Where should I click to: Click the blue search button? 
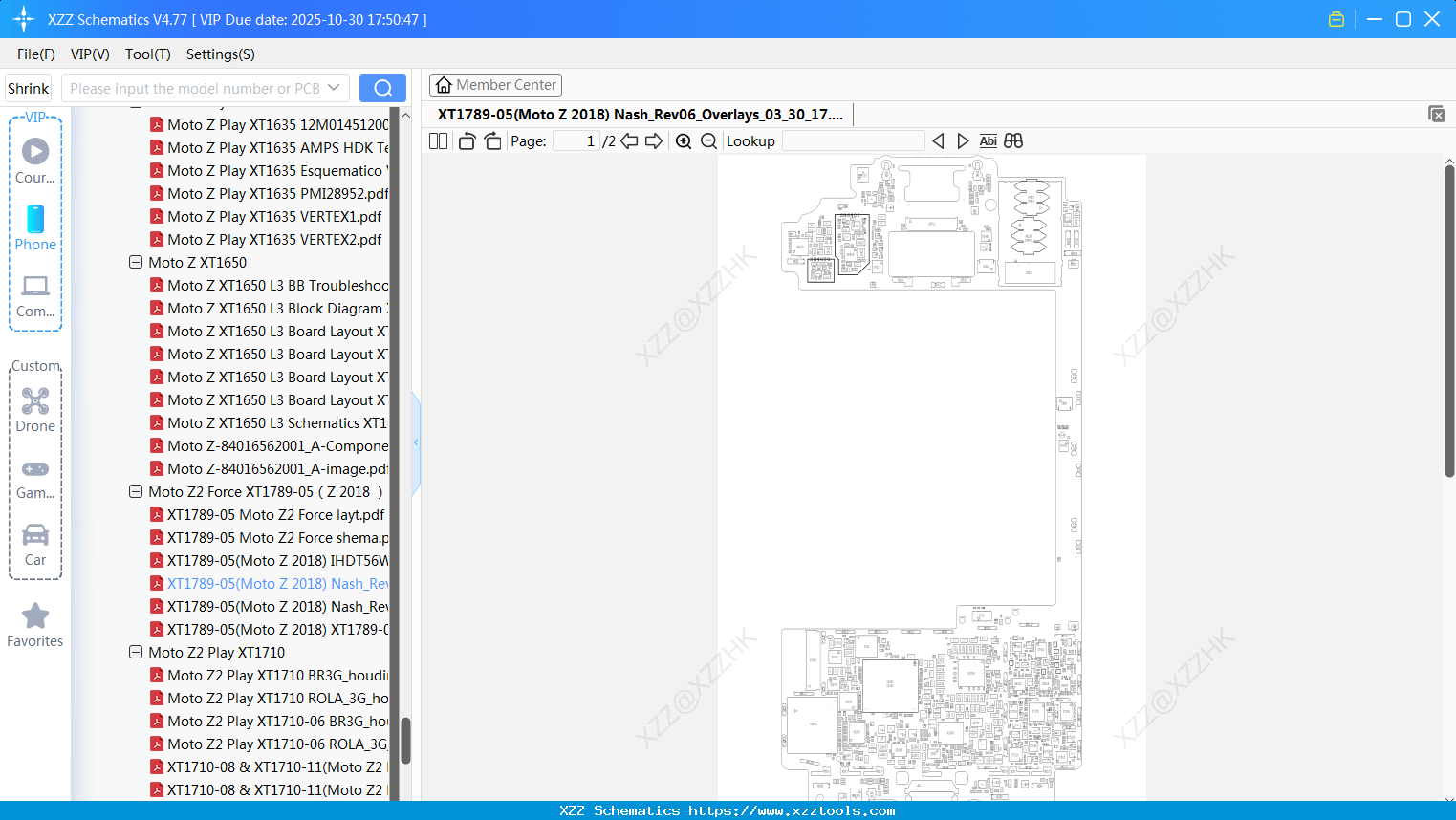[382, 88]
